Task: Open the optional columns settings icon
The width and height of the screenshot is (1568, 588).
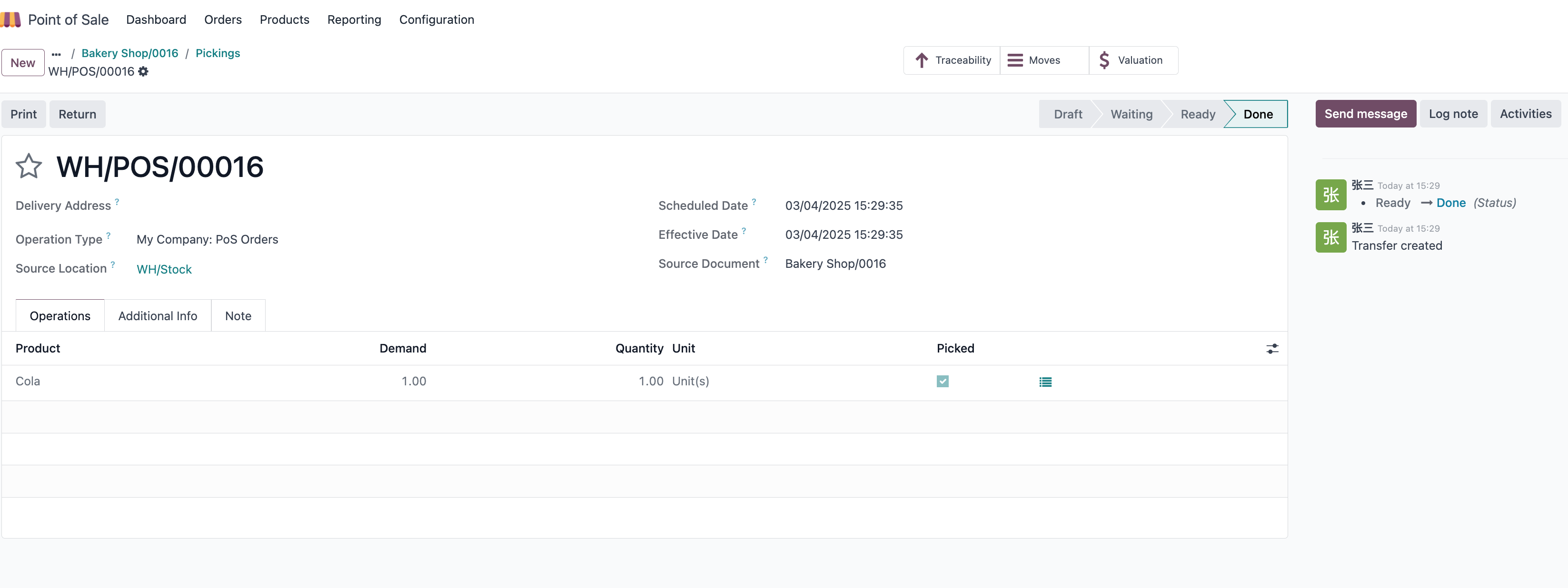Action: (1272, 348)
